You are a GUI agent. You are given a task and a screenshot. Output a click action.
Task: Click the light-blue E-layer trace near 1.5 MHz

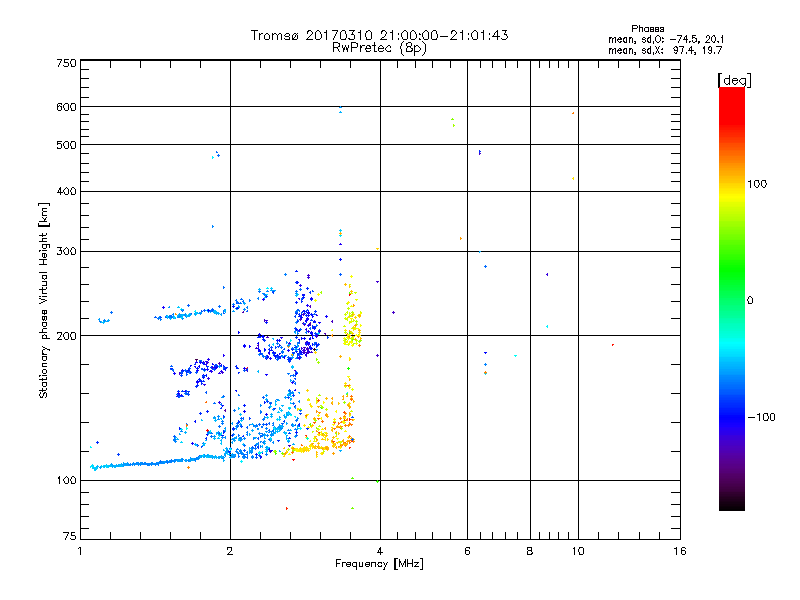click(158, 463)
